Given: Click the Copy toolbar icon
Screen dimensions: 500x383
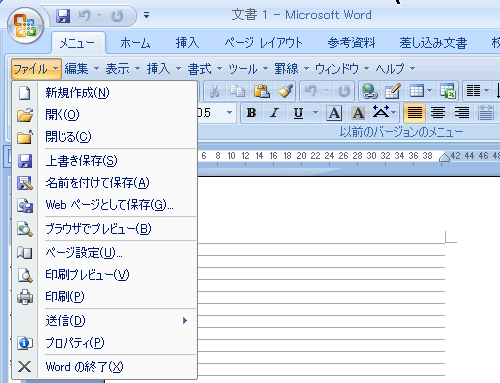Looking at the screenshot, I should [238, 91].
